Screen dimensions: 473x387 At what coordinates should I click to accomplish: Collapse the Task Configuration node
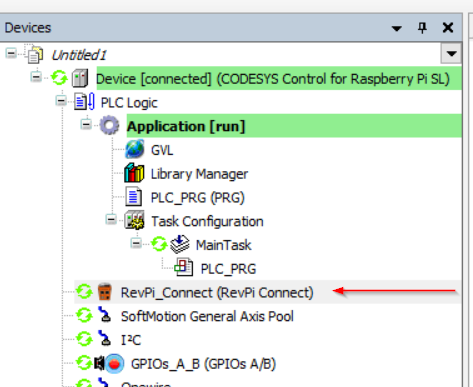click(x=111, y=219)
